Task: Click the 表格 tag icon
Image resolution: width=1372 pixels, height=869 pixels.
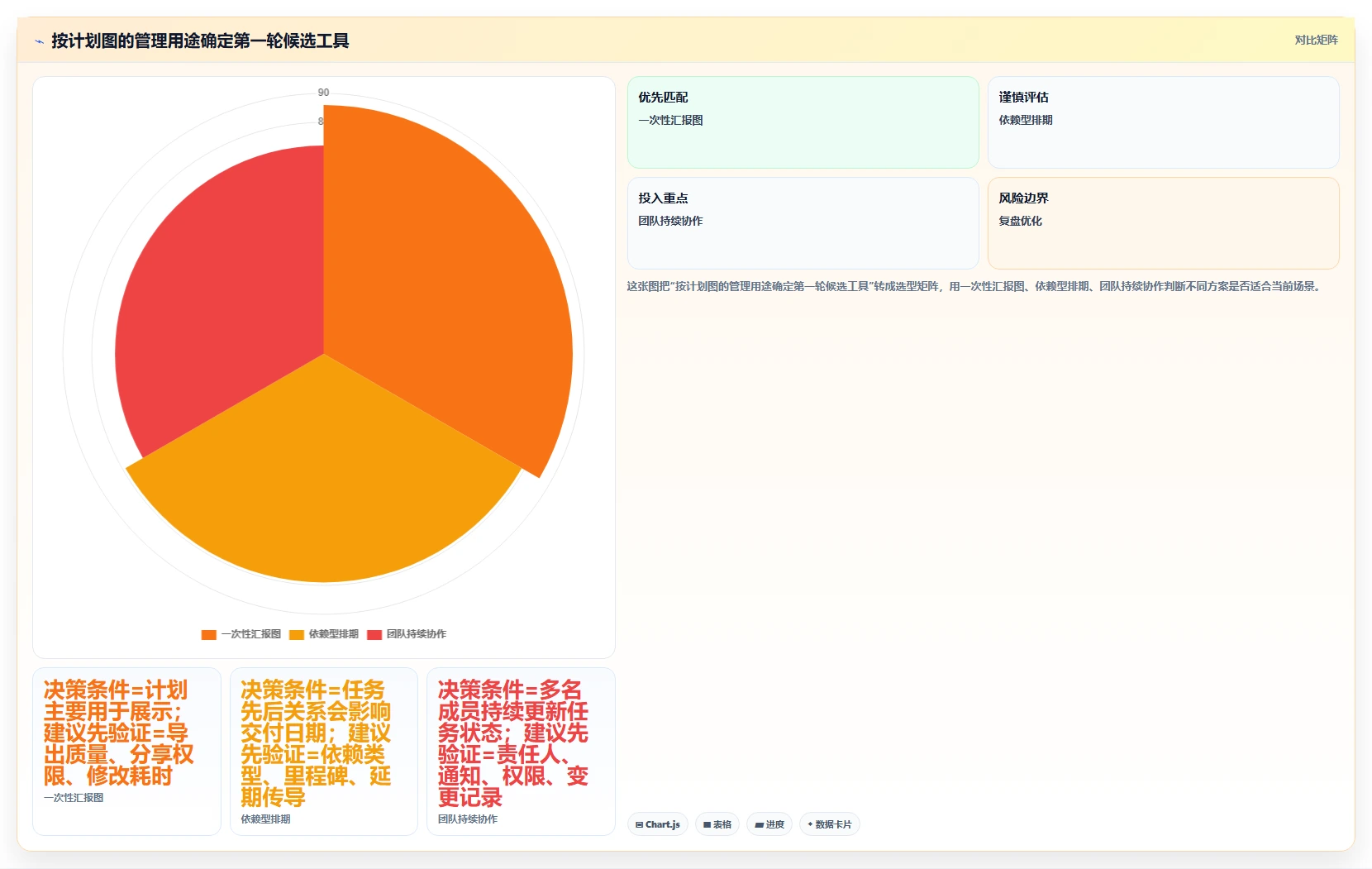Action: click(707, 825)
